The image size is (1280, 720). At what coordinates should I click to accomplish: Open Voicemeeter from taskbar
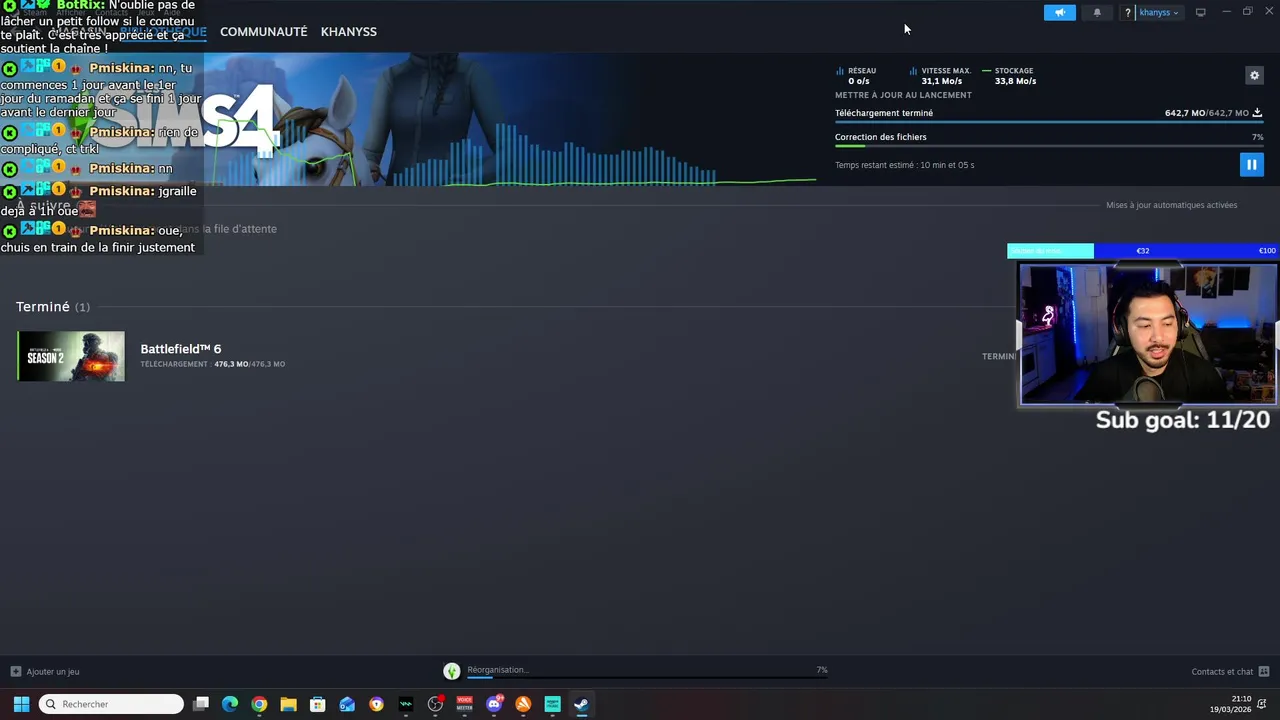pos(464,704)
